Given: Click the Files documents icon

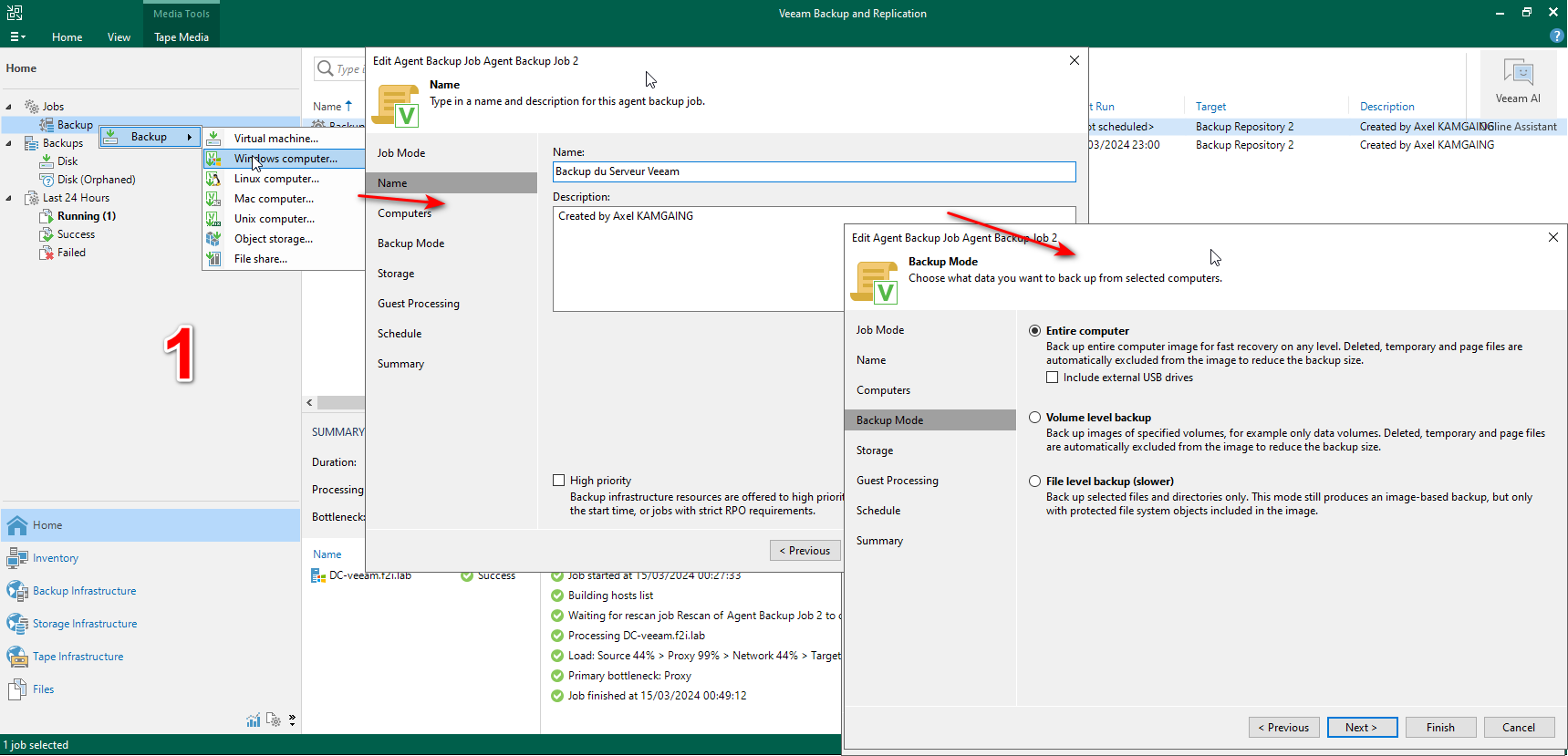Looking at the screenshot, I should coord(17,689).
